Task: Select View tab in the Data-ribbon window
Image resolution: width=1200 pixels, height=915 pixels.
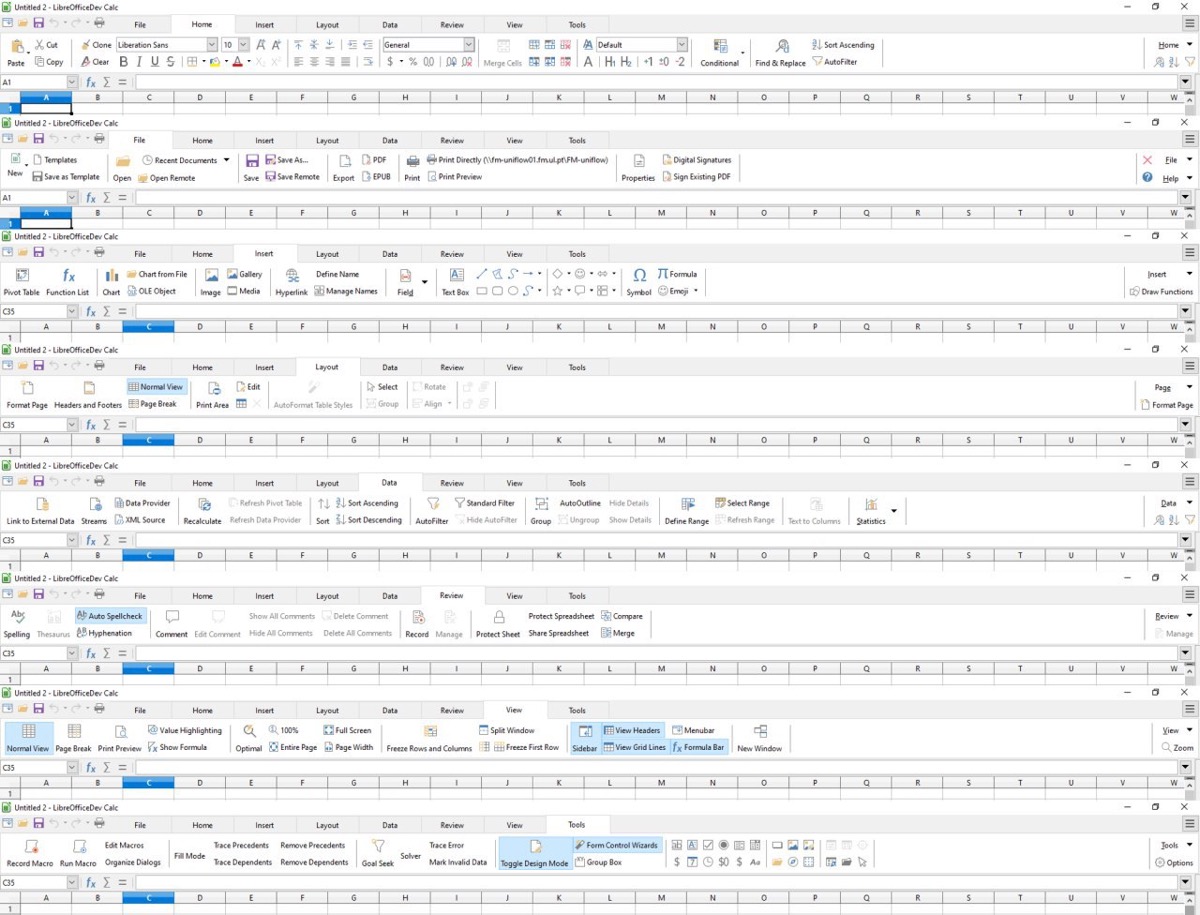Action: pyautogui.click(x=514, y=483)
